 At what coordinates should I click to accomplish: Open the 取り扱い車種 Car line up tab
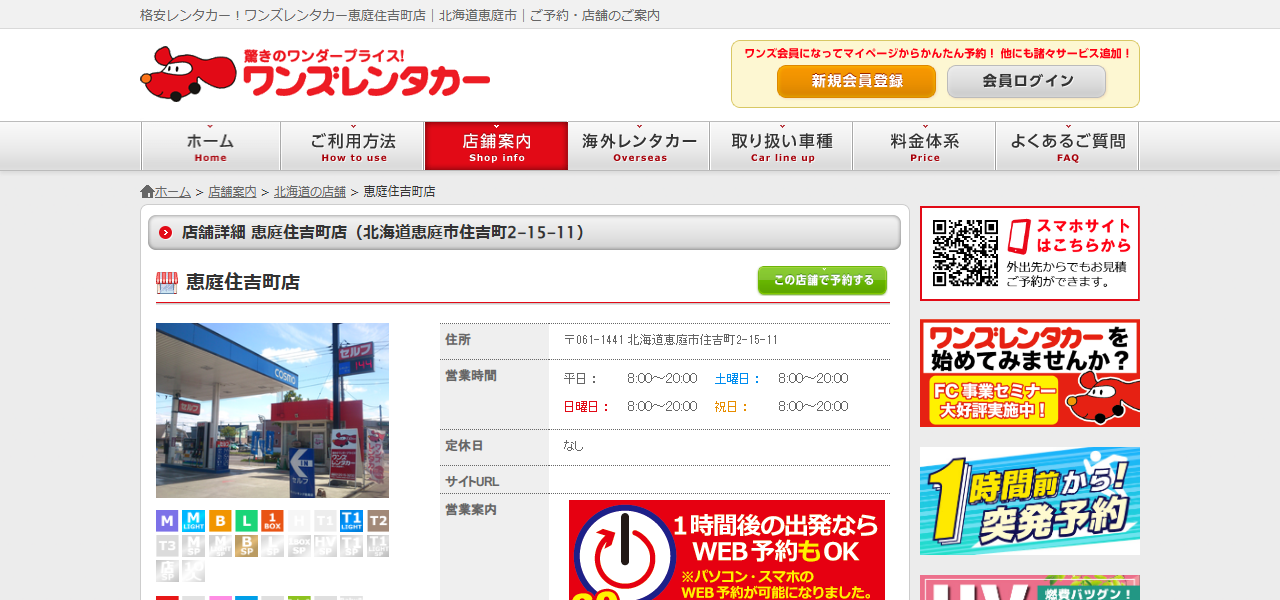[x=782, y=146]
